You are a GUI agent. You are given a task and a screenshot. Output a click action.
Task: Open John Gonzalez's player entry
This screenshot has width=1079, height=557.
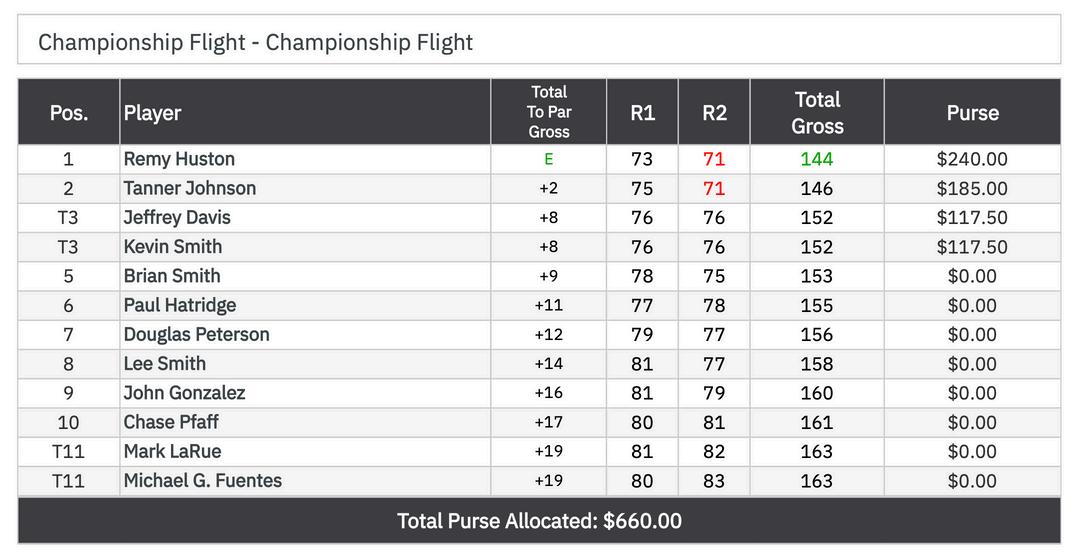tap(184, 393)
